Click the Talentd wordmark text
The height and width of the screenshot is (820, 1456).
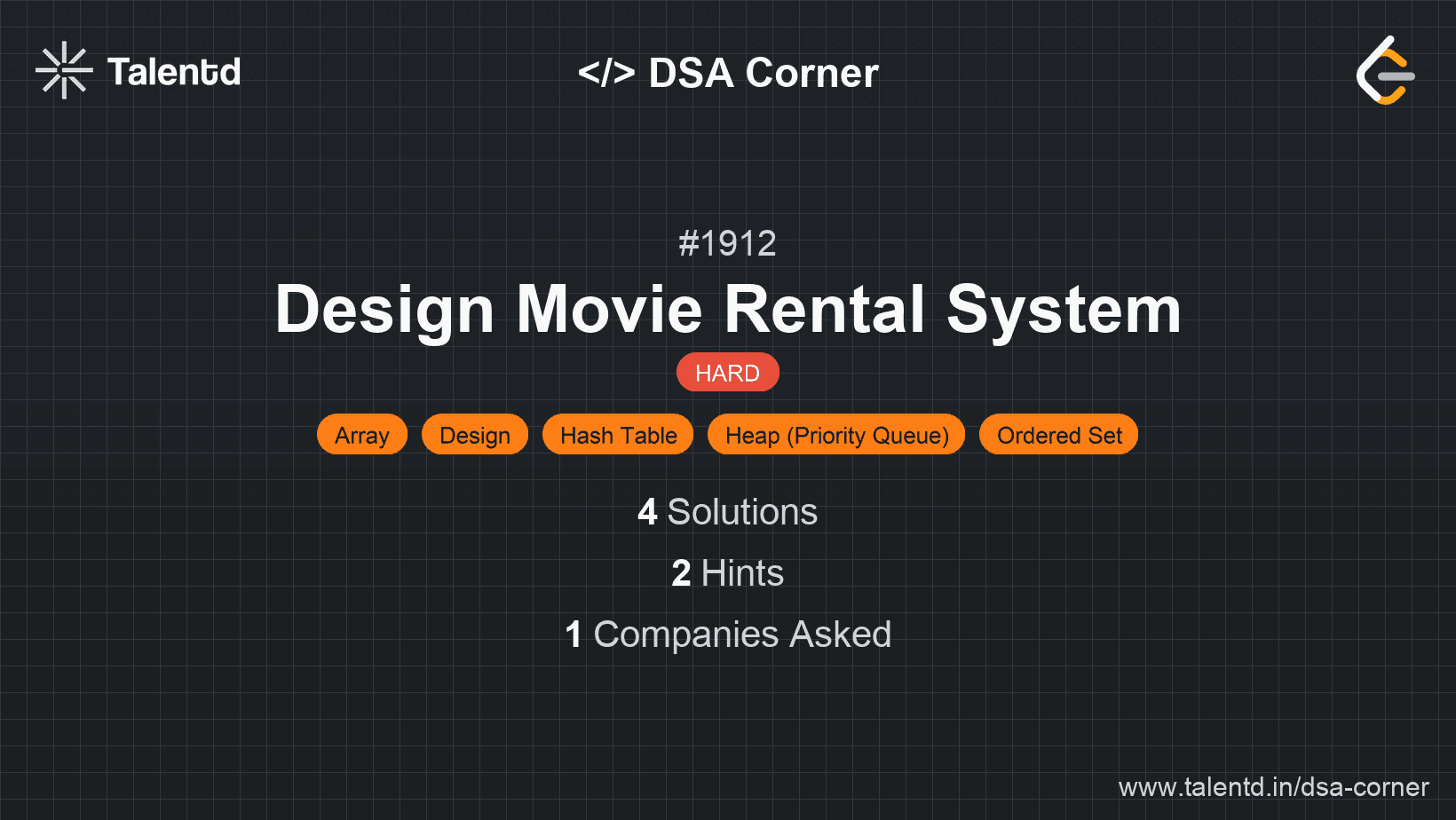(x=174, y=72)
